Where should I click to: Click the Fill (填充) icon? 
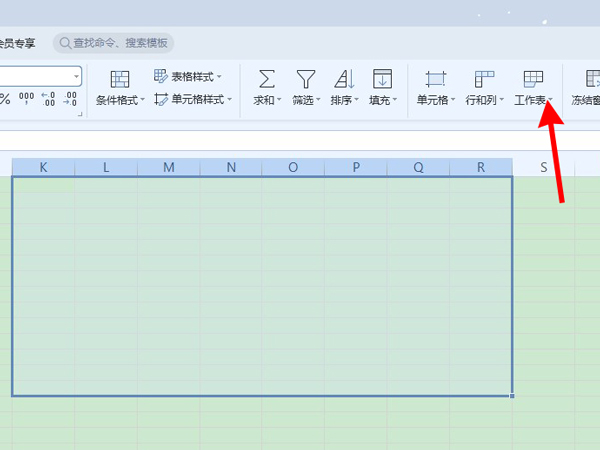(381, 80)
